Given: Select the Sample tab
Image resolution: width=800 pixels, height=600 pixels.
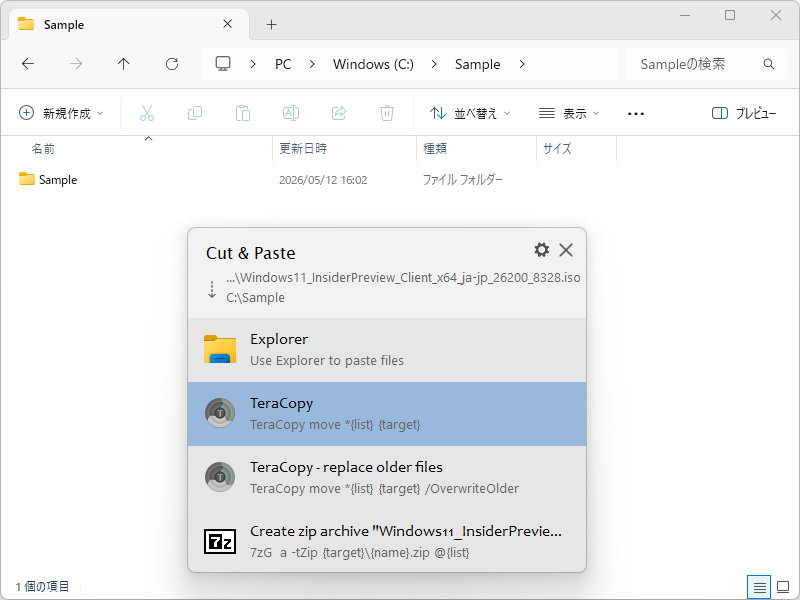Looking at the screenshot, I should (129, 24).
